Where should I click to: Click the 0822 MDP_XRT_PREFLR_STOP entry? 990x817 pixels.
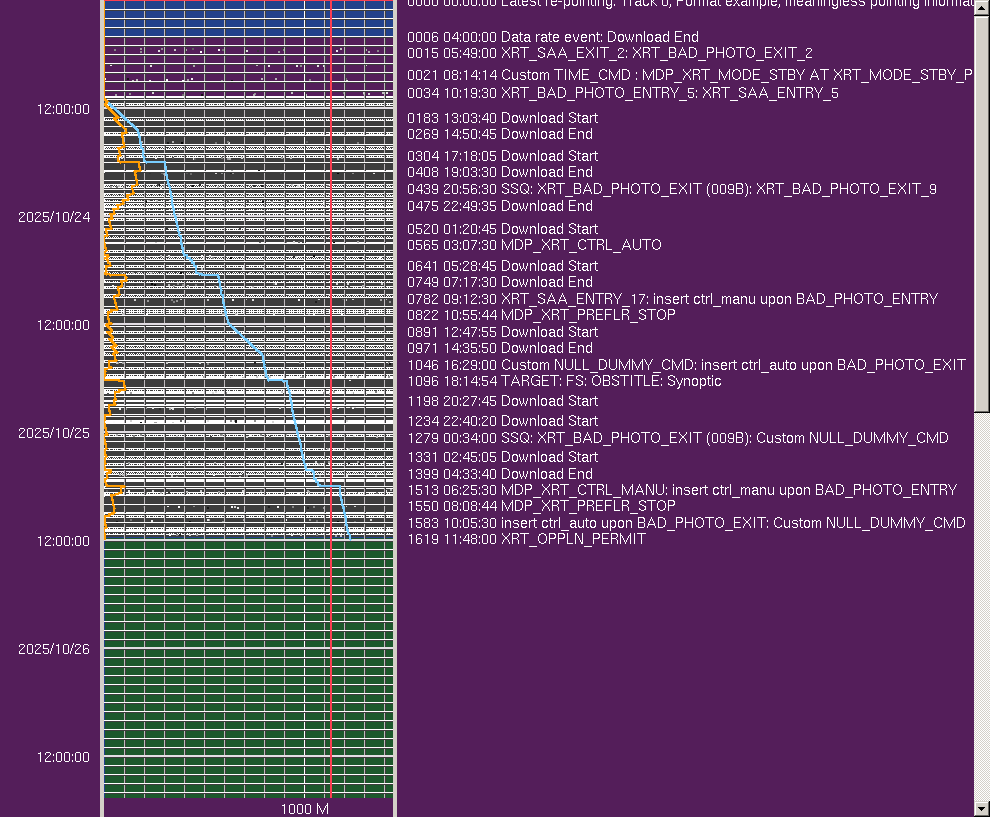click(x=541, y=315)
